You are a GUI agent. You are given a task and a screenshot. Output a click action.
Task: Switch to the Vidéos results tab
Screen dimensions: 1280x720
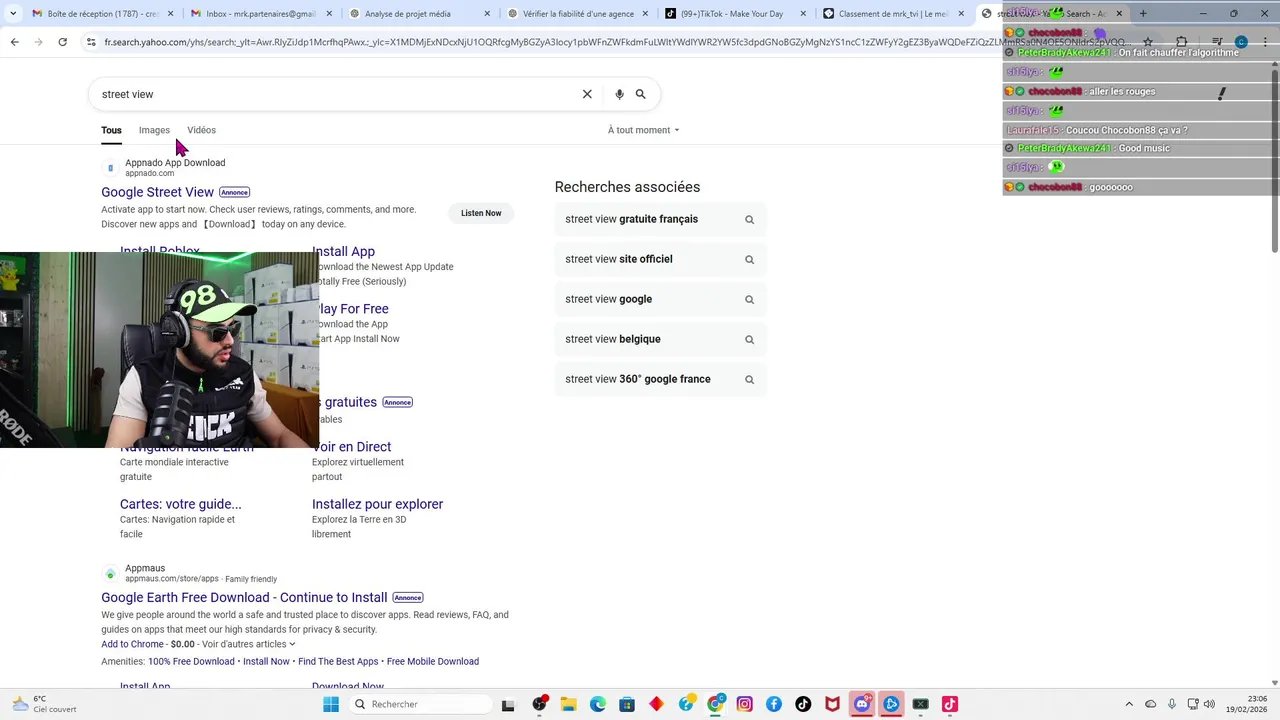[x=201, y=130]
